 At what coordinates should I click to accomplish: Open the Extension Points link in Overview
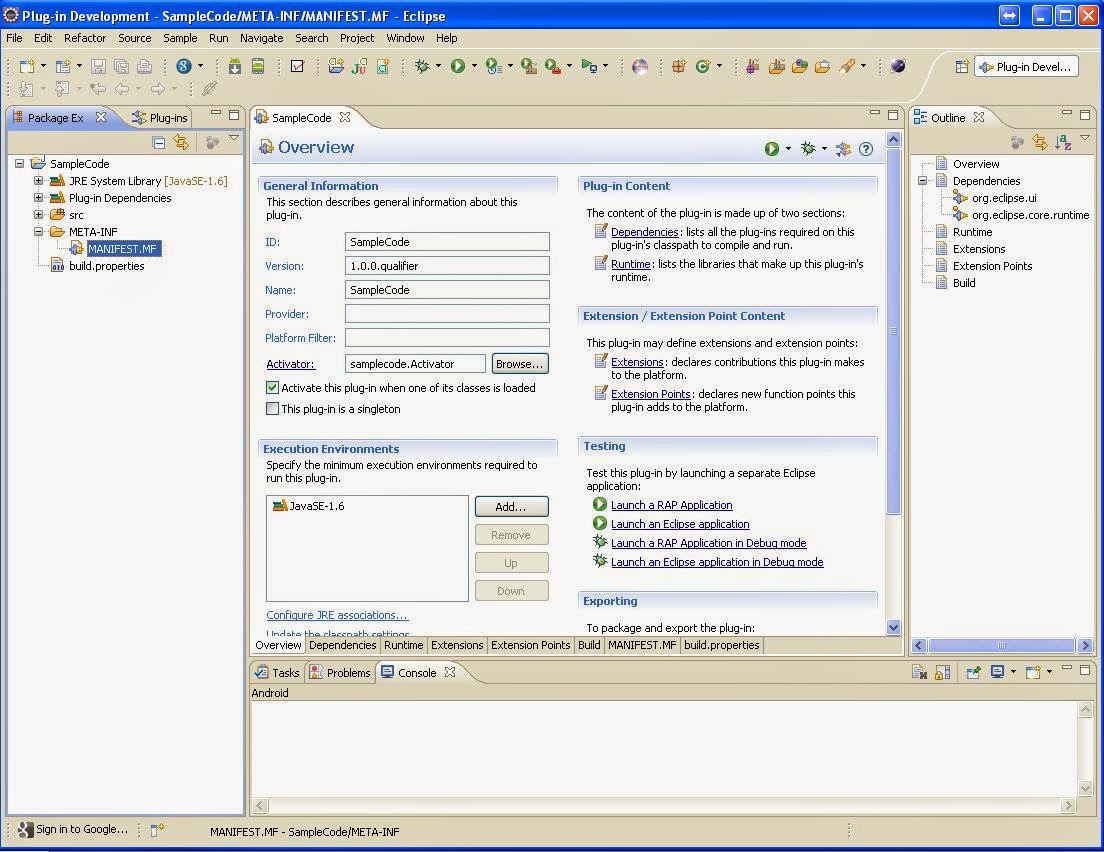pyautogui.click(x=650, y=394)
